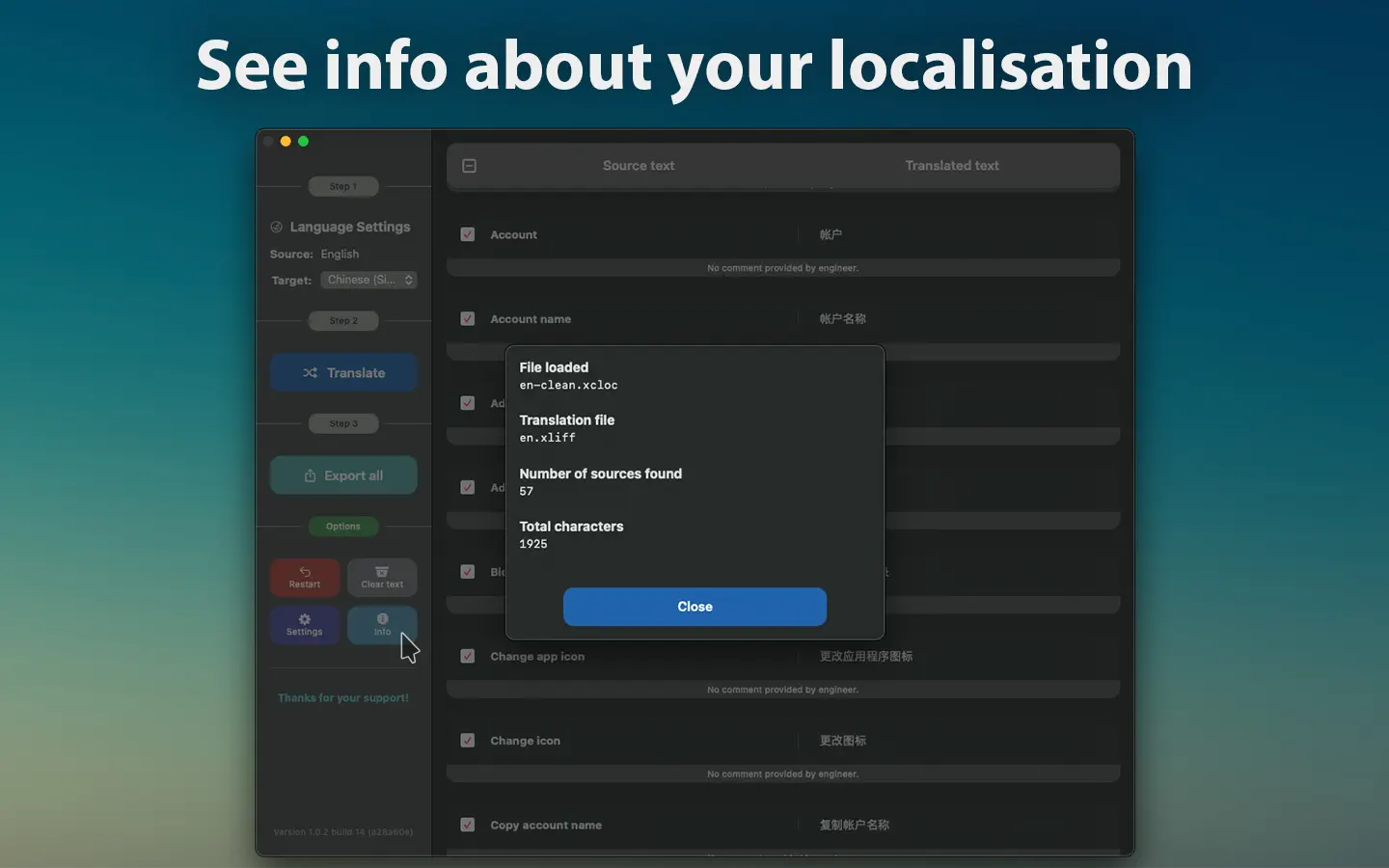Click the shuffle icon on the Translate button
The width and height of the screenshot is (1389, 868).
click(x=310, y=373)
